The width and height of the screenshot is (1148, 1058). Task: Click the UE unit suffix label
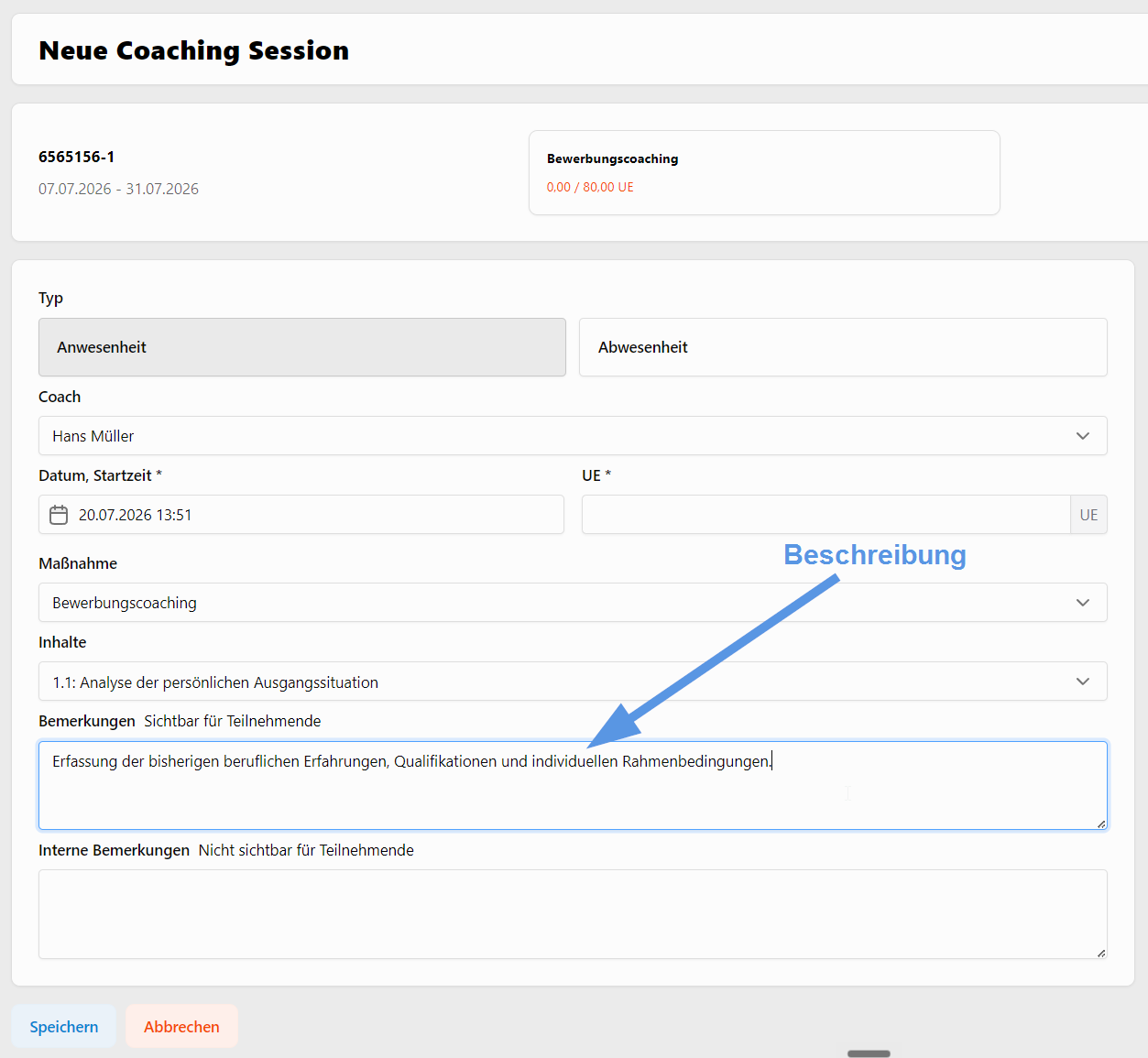[1088, 515]
